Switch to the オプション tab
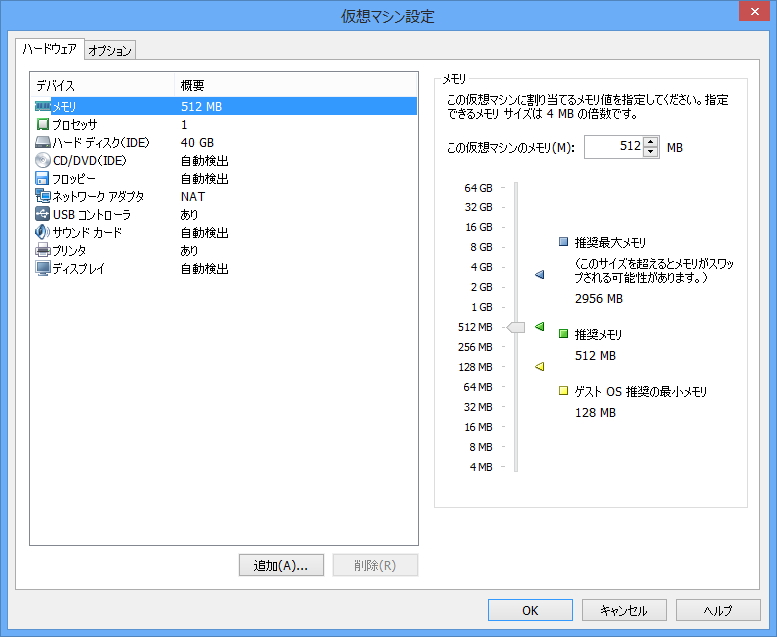 click(110, 51)
